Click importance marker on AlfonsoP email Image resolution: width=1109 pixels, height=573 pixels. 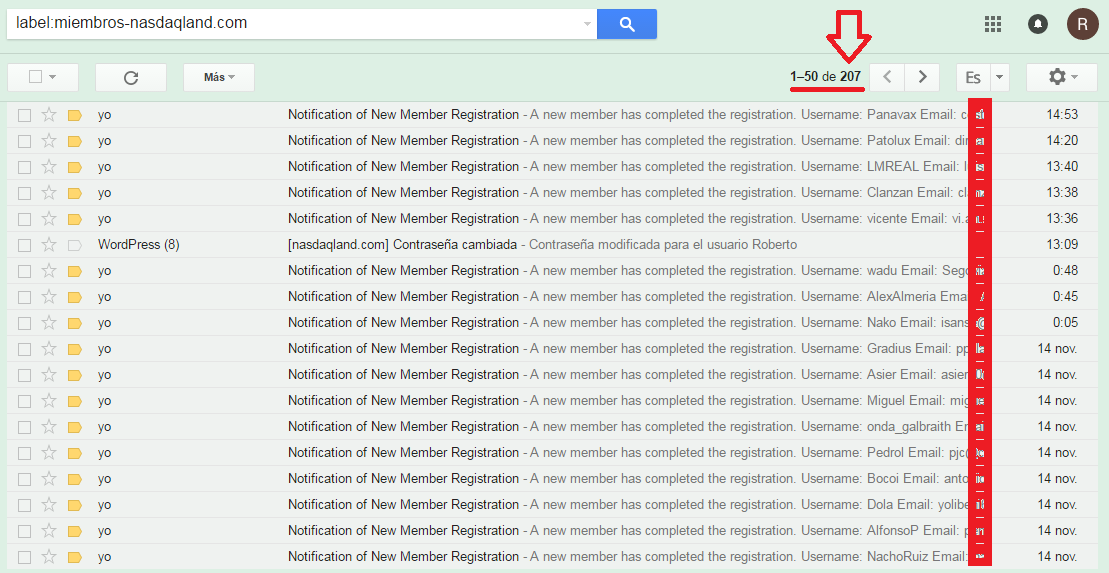click(75, 531)
